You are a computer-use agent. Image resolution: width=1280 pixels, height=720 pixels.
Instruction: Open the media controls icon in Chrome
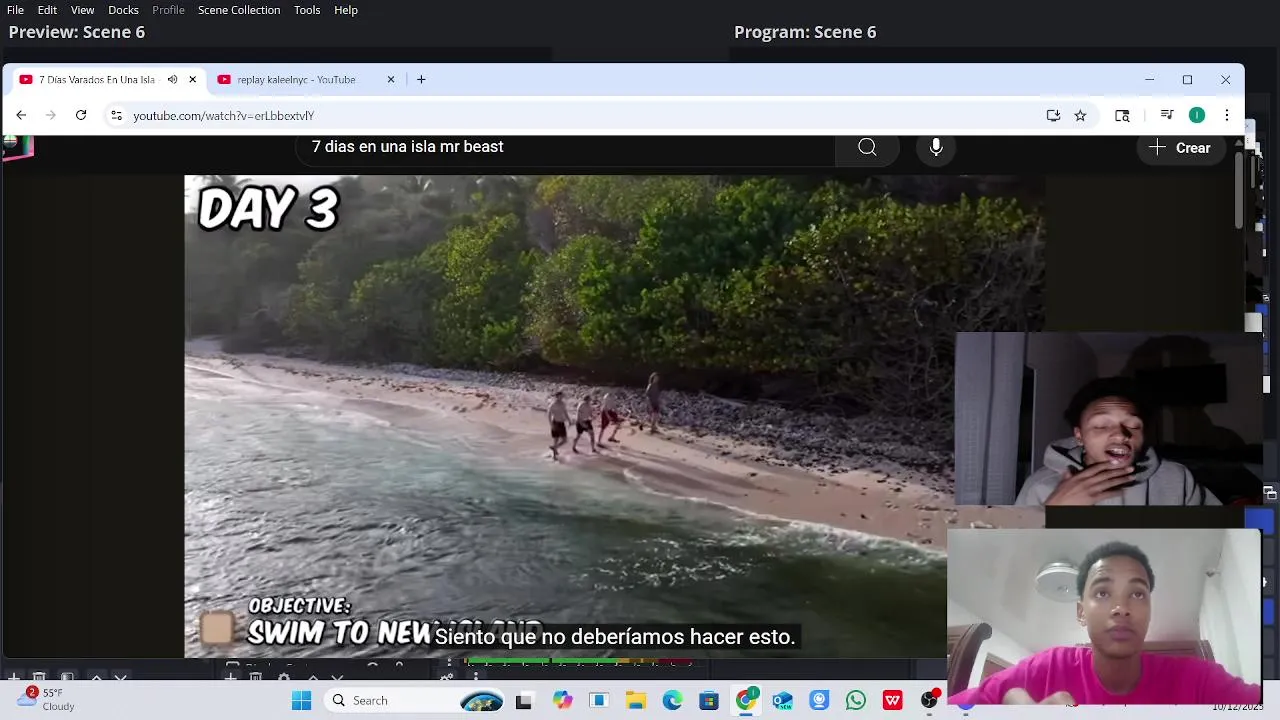pos(1166,115)
